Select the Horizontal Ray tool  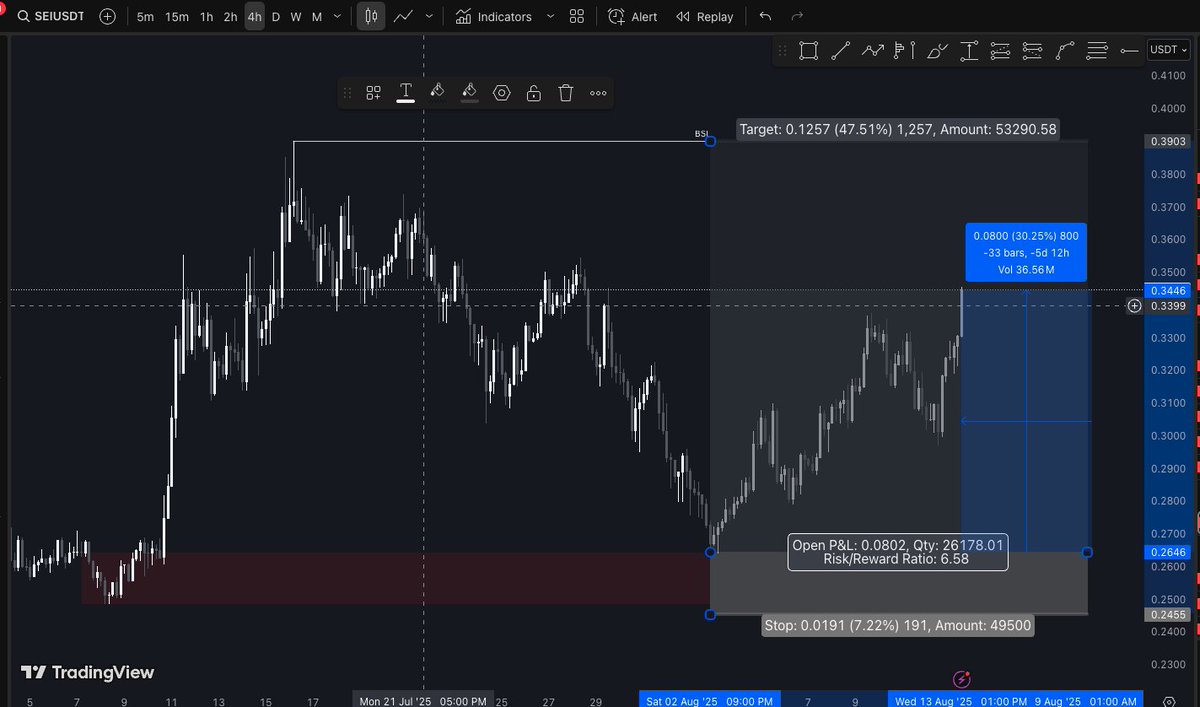(1129, 51)
